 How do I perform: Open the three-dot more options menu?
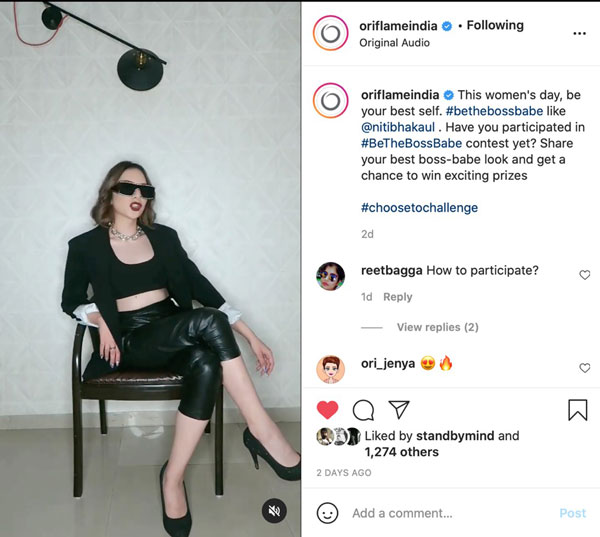[579, 33]
